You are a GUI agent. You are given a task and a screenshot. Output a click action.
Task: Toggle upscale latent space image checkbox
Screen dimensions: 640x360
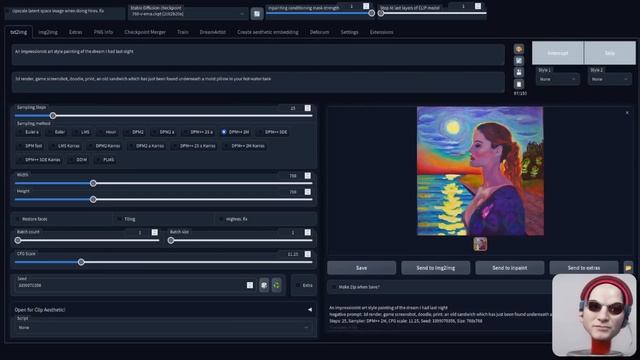[8, 11]
